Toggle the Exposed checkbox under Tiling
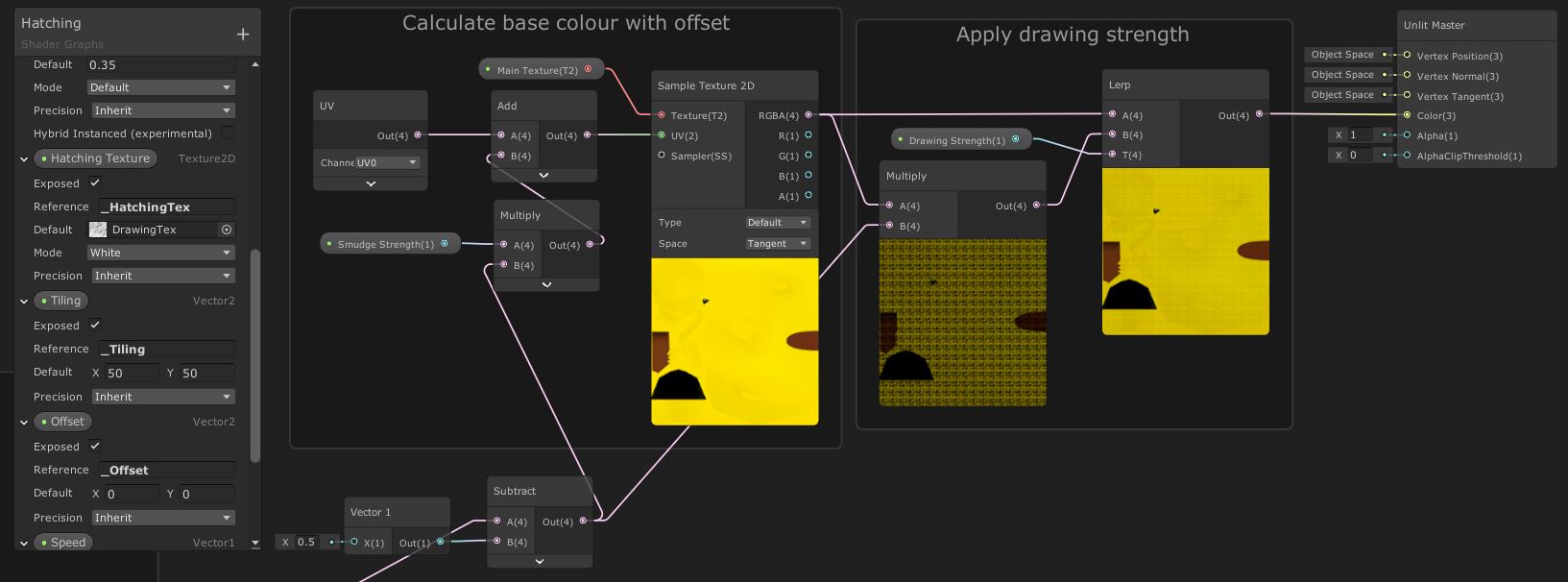This screenshot has height=582, width=1568. click(x=95, y=326)
